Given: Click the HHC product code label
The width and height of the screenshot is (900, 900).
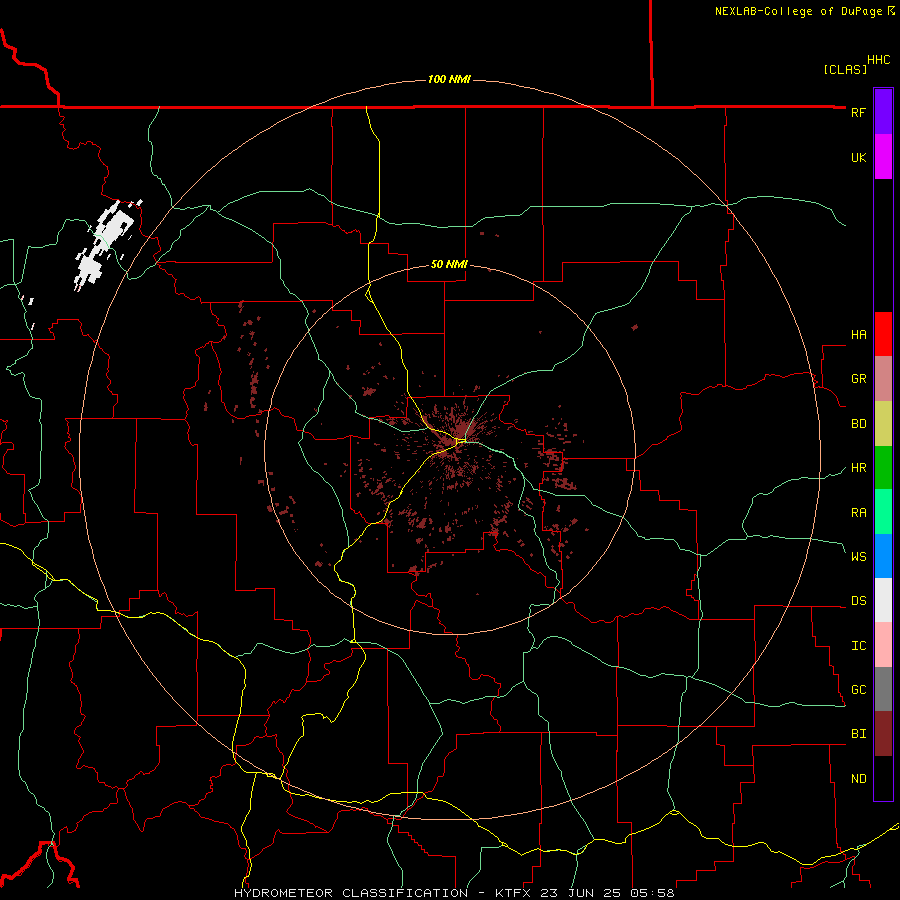Looking at the screenshot, I should pyautogui.click(x=878, y=60).
